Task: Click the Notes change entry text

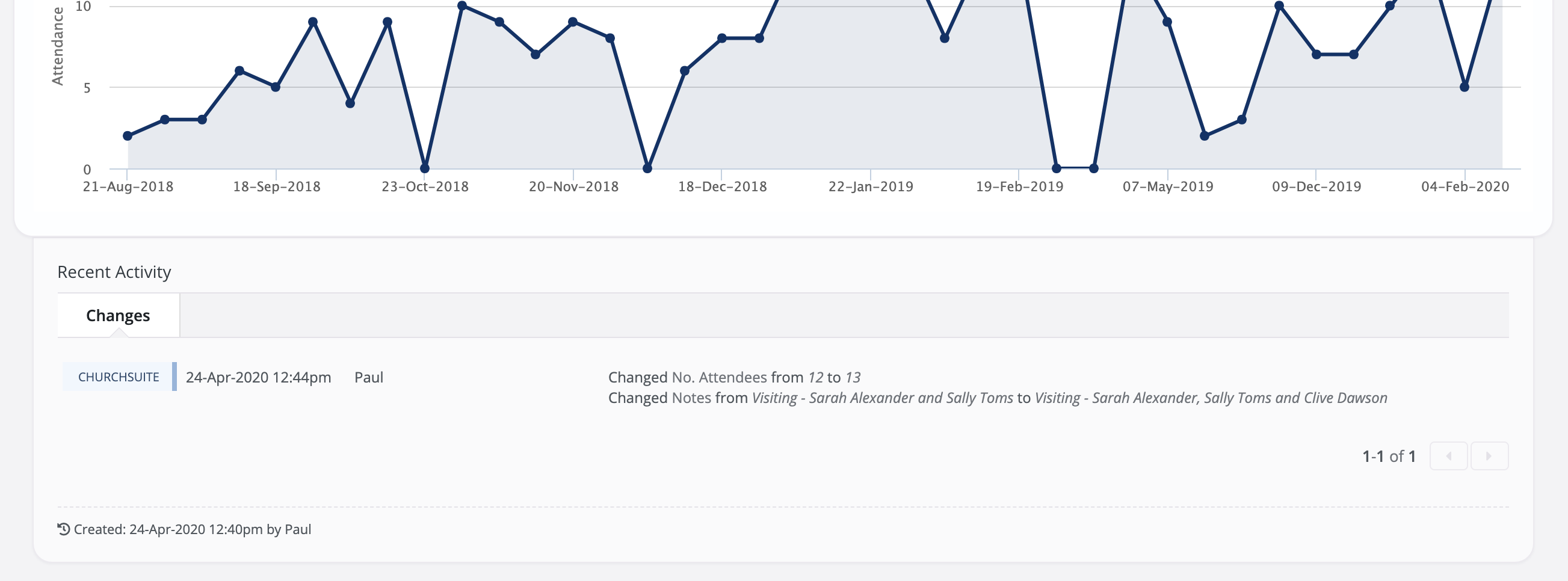Action: pos(998,398)
